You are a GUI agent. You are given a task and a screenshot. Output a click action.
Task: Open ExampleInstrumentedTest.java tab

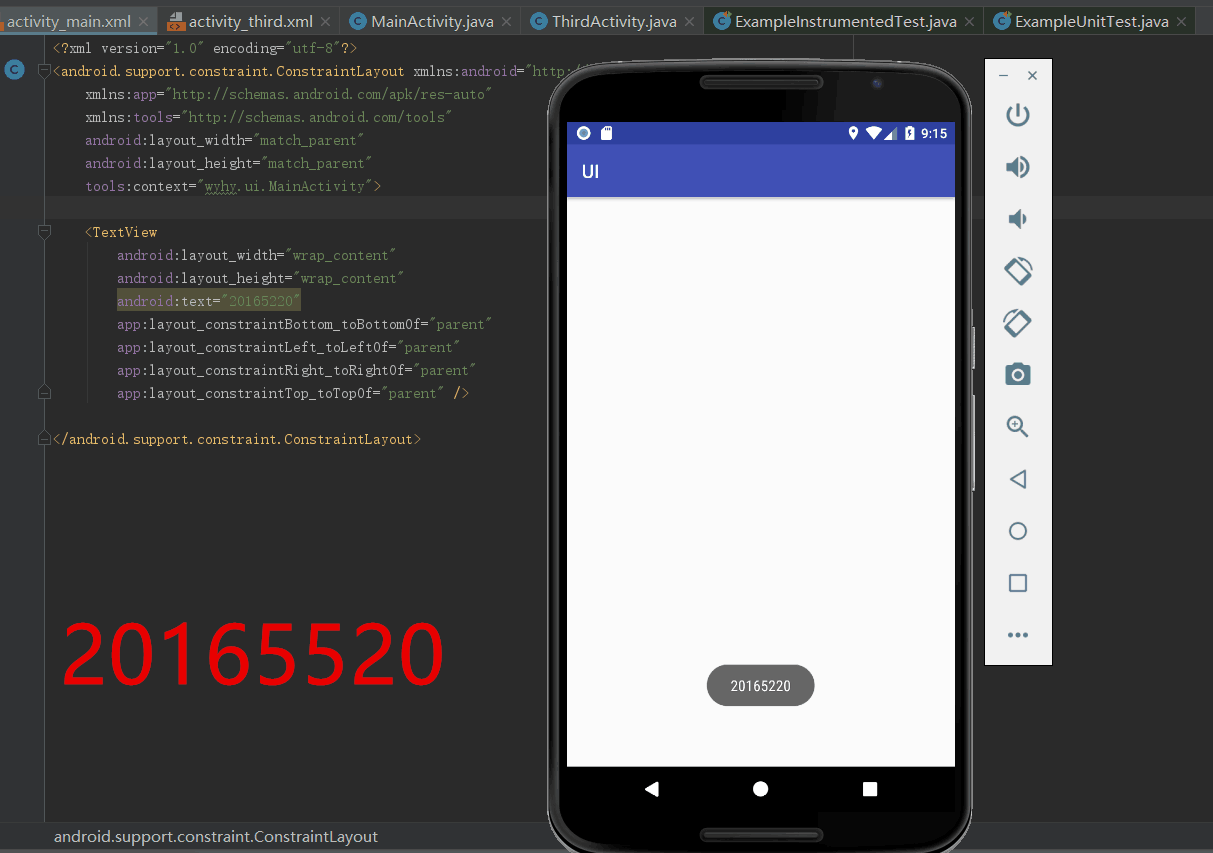pyautogui.click(x=845, y=21)
